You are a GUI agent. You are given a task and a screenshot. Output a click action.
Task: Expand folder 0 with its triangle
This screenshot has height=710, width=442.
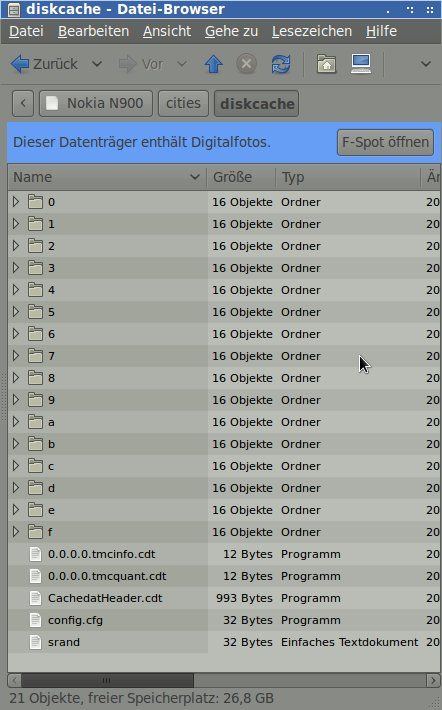(x=16, y=201)
